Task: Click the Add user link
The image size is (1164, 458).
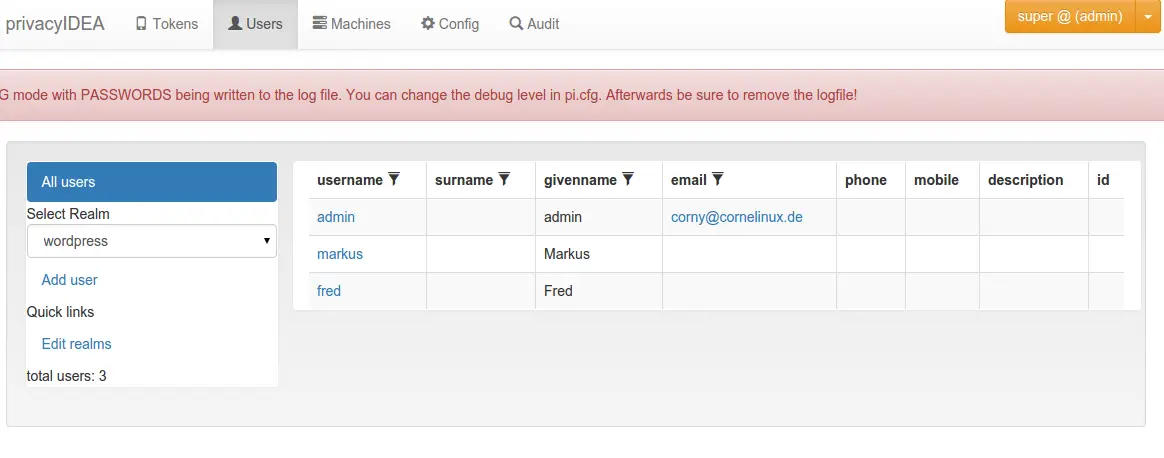Action: point(70,280)
